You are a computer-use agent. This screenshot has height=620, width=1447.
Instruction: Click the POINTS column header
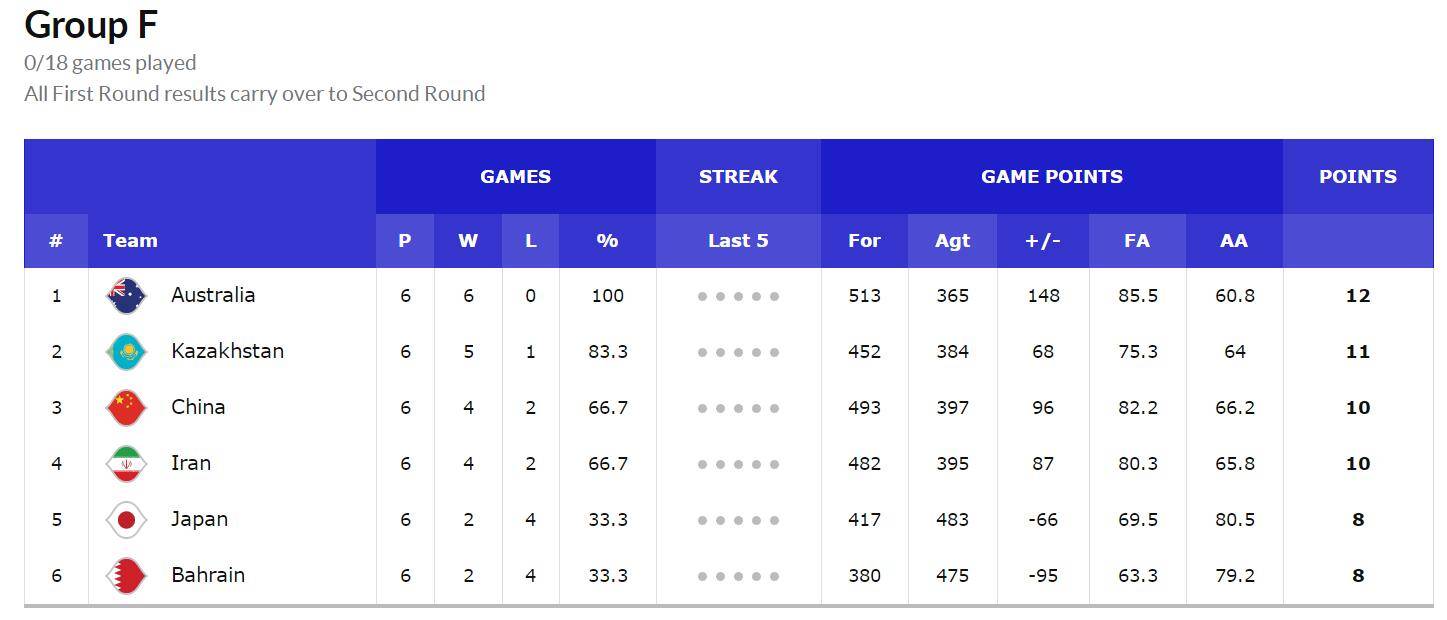pos(1358,177)
